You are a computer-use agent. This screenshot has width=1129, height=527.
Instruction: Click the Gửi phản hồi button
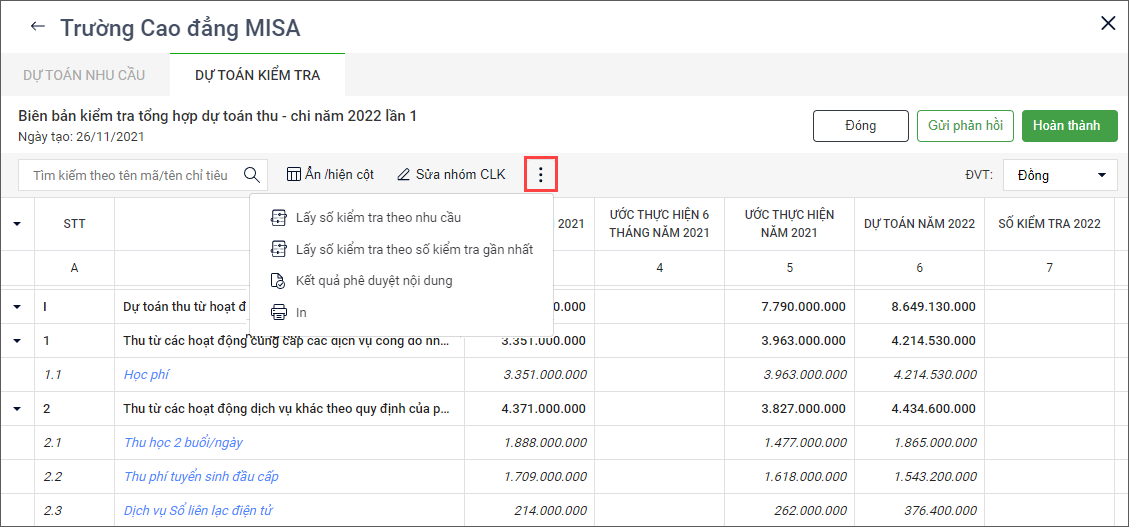coord(965,126)
